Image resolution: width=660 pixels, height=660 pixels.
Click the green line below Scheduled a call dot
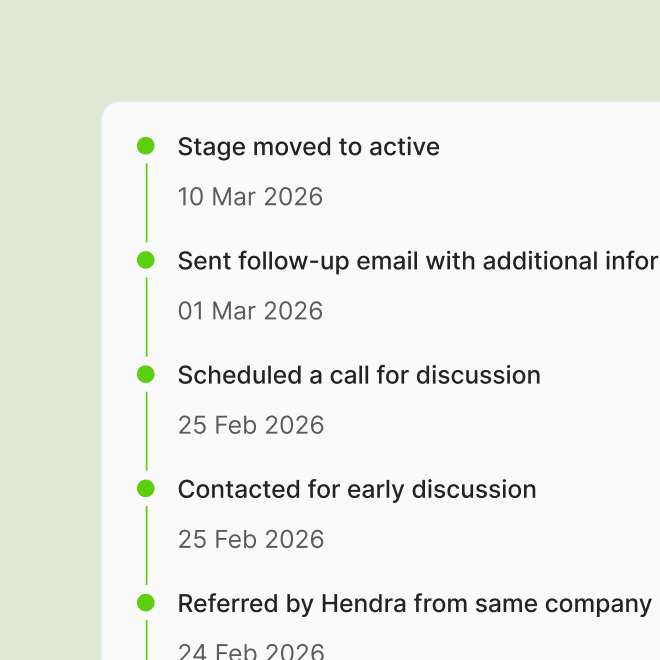pos(146,431)
